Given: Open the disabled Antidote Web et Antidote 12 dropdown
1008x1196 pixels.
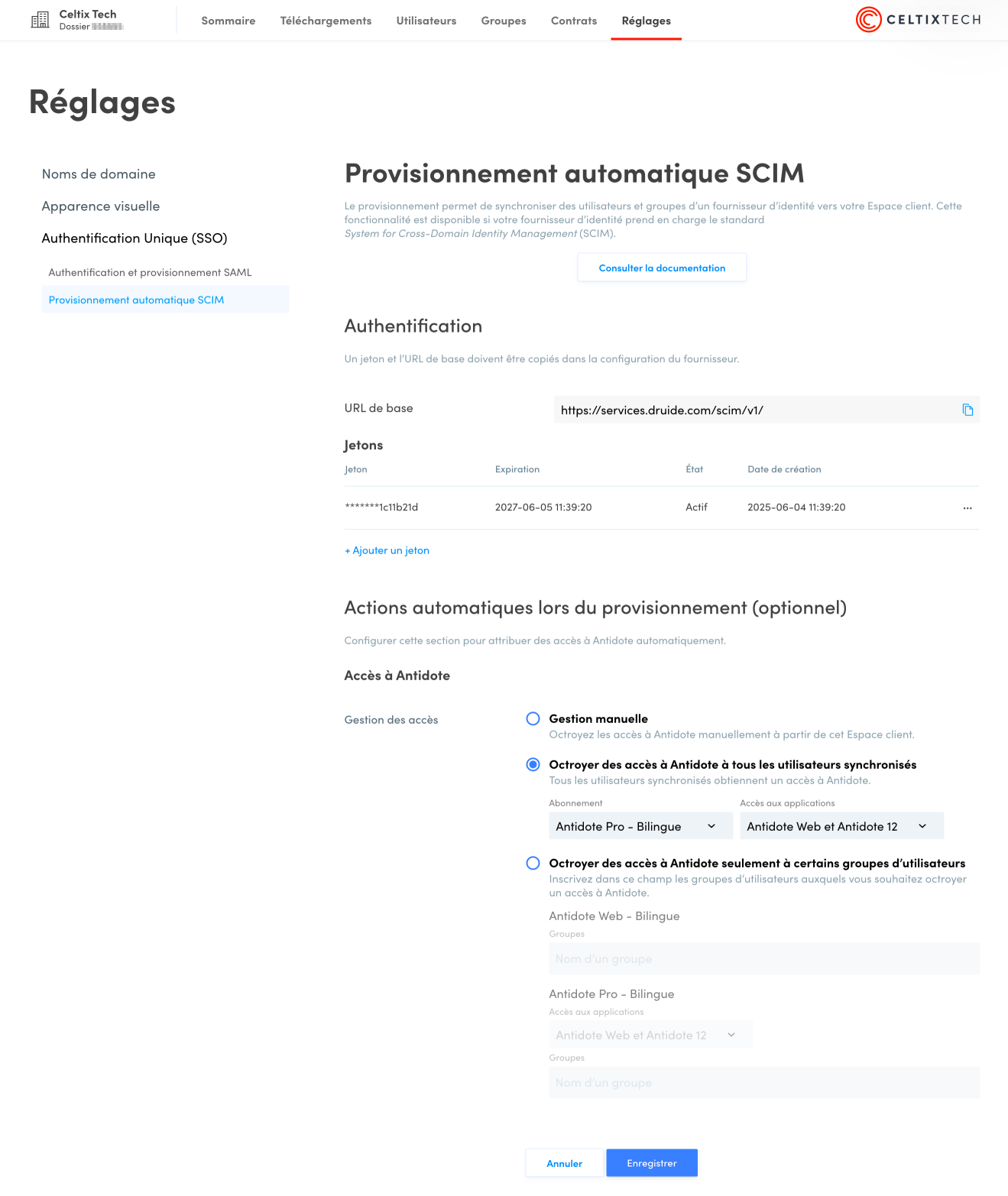Looking at the screenshot, I should (650, 1035).
